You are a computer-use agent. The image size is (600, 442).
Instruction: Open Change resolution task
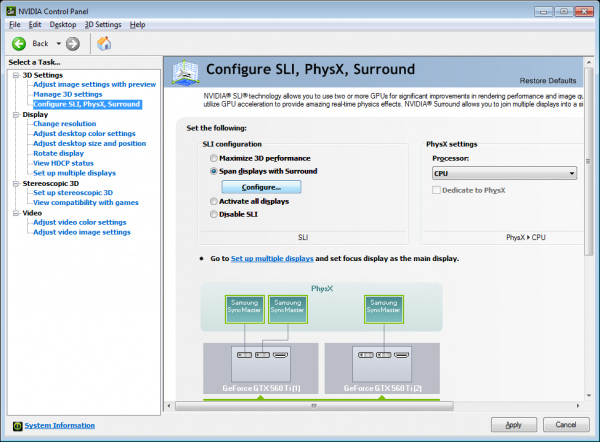65,124
